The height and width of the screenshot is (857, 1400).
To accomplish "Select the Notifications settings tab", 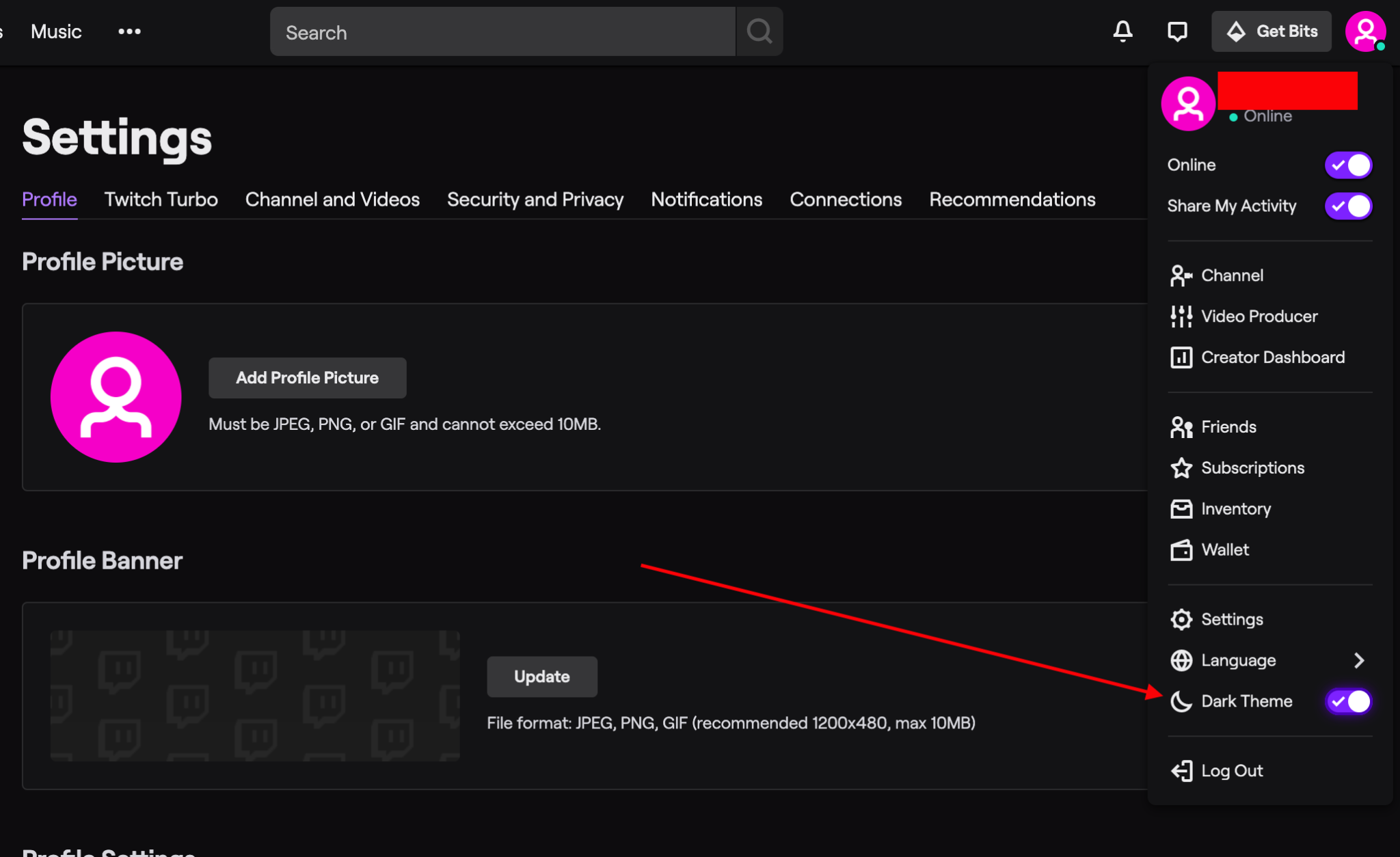I will point(707,199).
